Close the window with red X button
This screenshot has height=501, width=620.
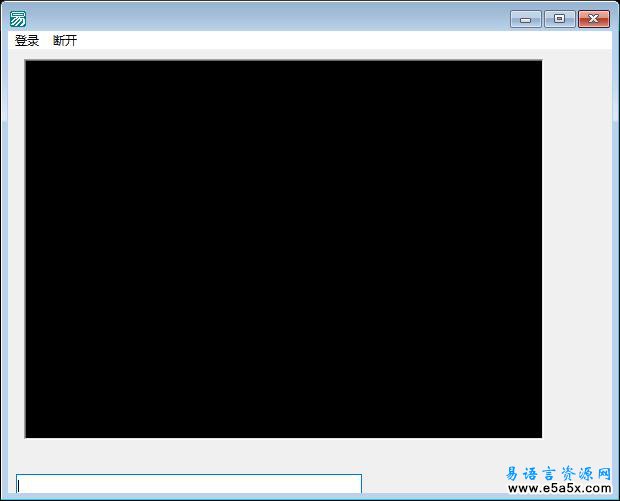tap(594, 19)
